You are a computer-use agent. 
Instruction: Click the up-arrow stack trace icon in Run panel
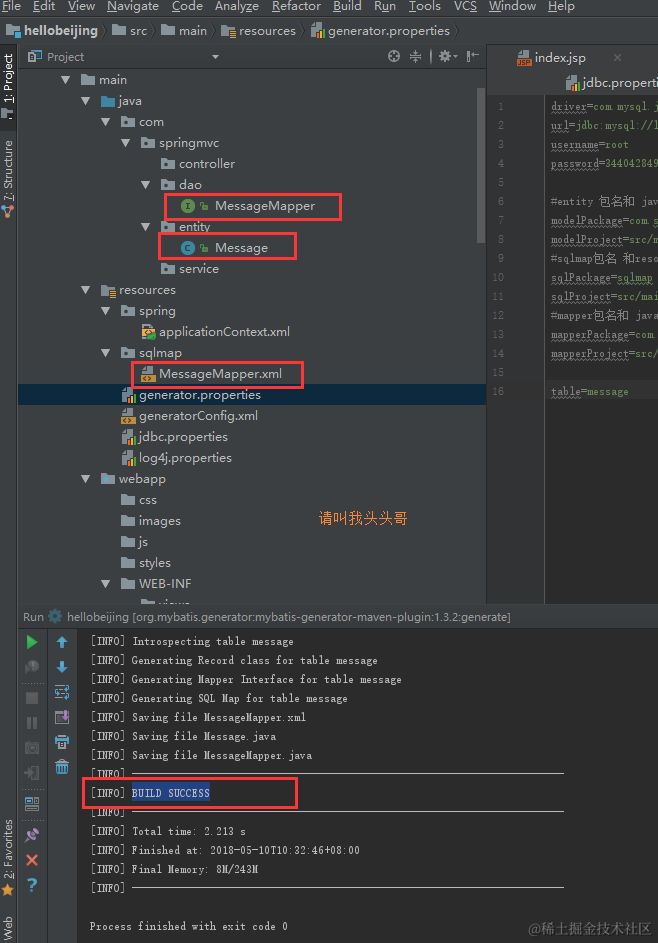[62, 642]
